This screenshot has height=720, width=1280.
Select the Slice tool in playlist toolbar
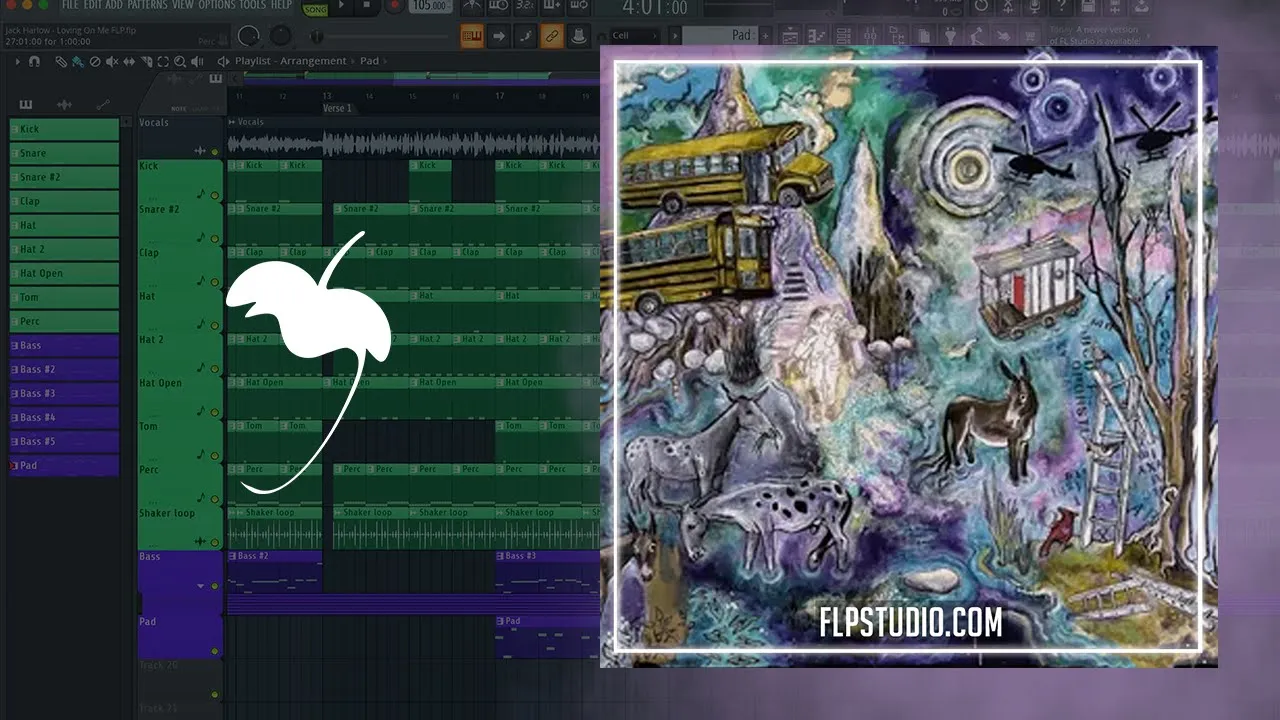tap(146, 61)
